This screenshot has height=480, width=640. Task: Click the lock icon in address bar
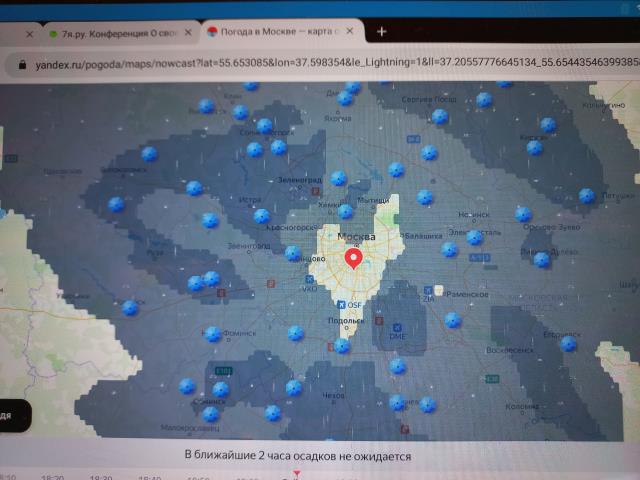[x=21, y=62]
